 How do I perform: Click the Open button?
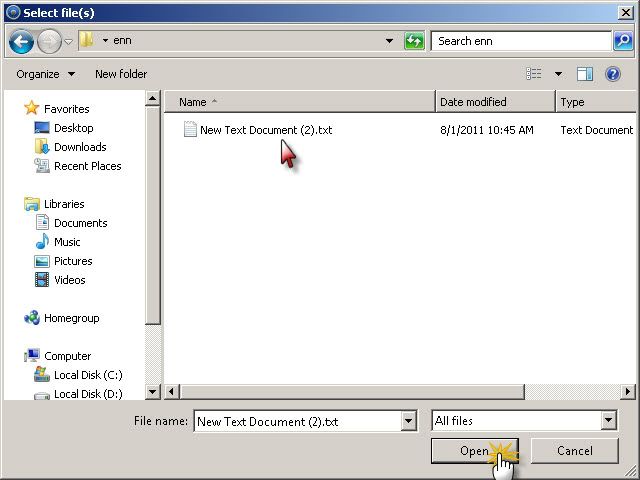pyautogui.click(x=475, y=451)
